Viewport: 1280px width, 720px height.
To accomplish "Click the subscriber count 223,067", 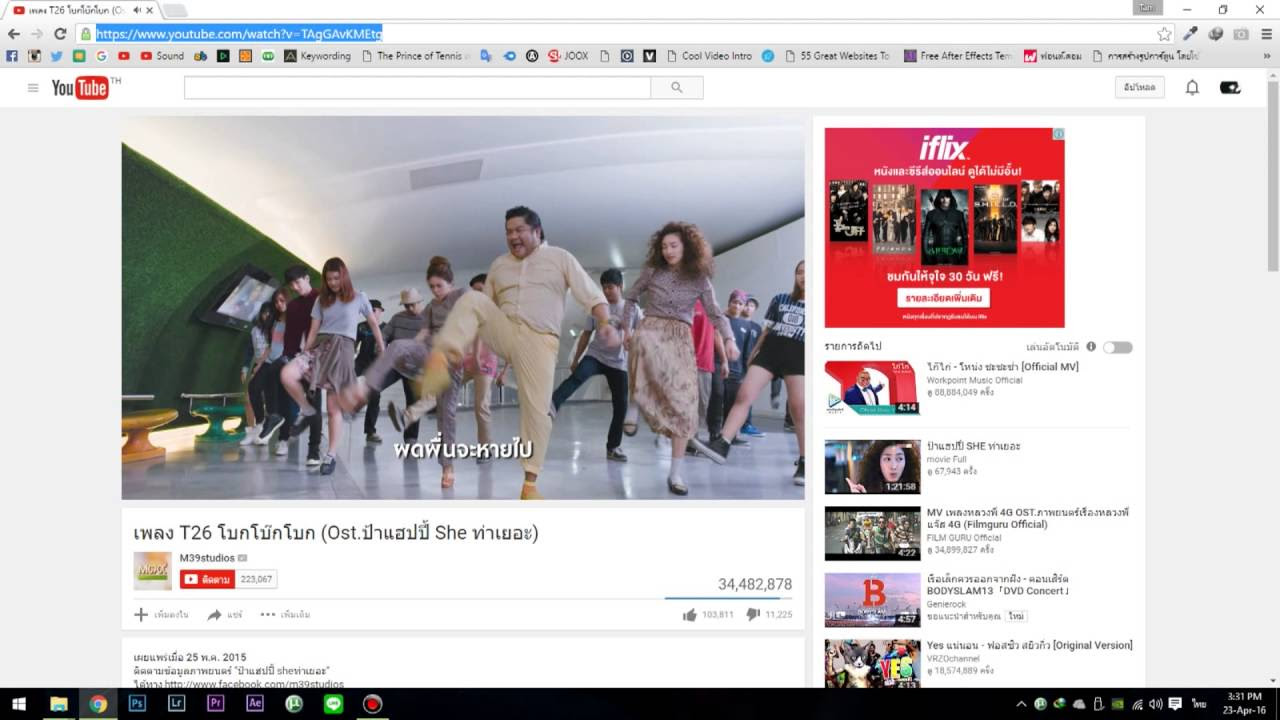I will 256,579.
